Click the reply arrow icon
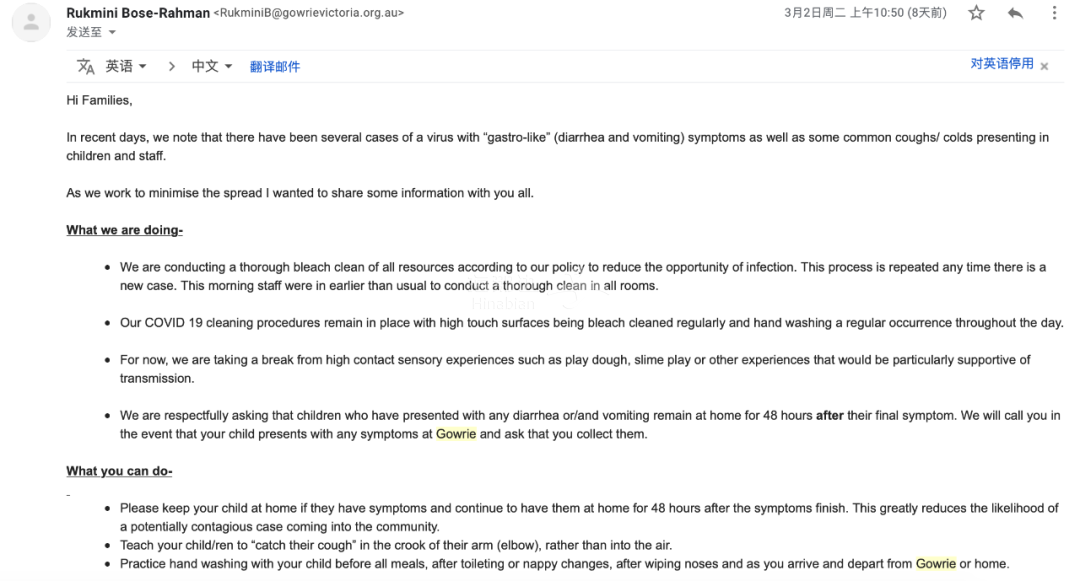Screen dimensions: 1080x581 [1015, 13]
